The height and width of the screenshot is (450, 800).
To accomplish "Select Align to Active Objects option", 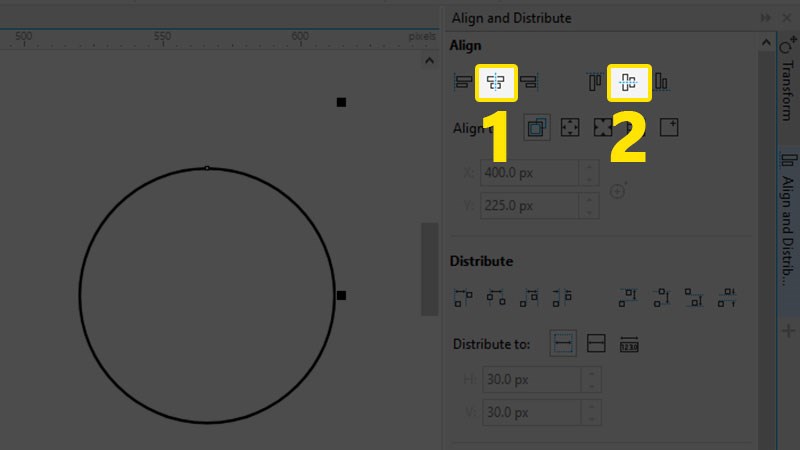I will 537,127.
